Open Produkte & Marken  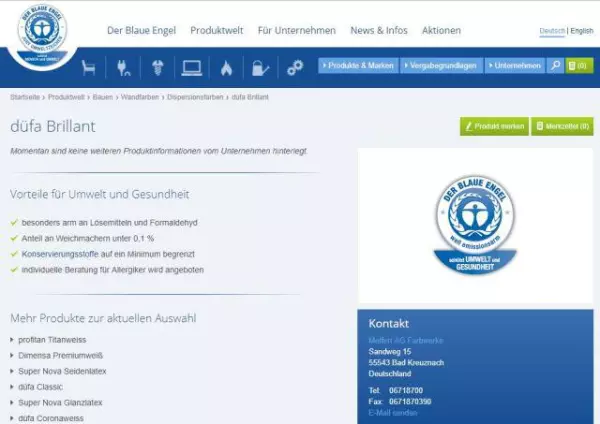point(358,65)
